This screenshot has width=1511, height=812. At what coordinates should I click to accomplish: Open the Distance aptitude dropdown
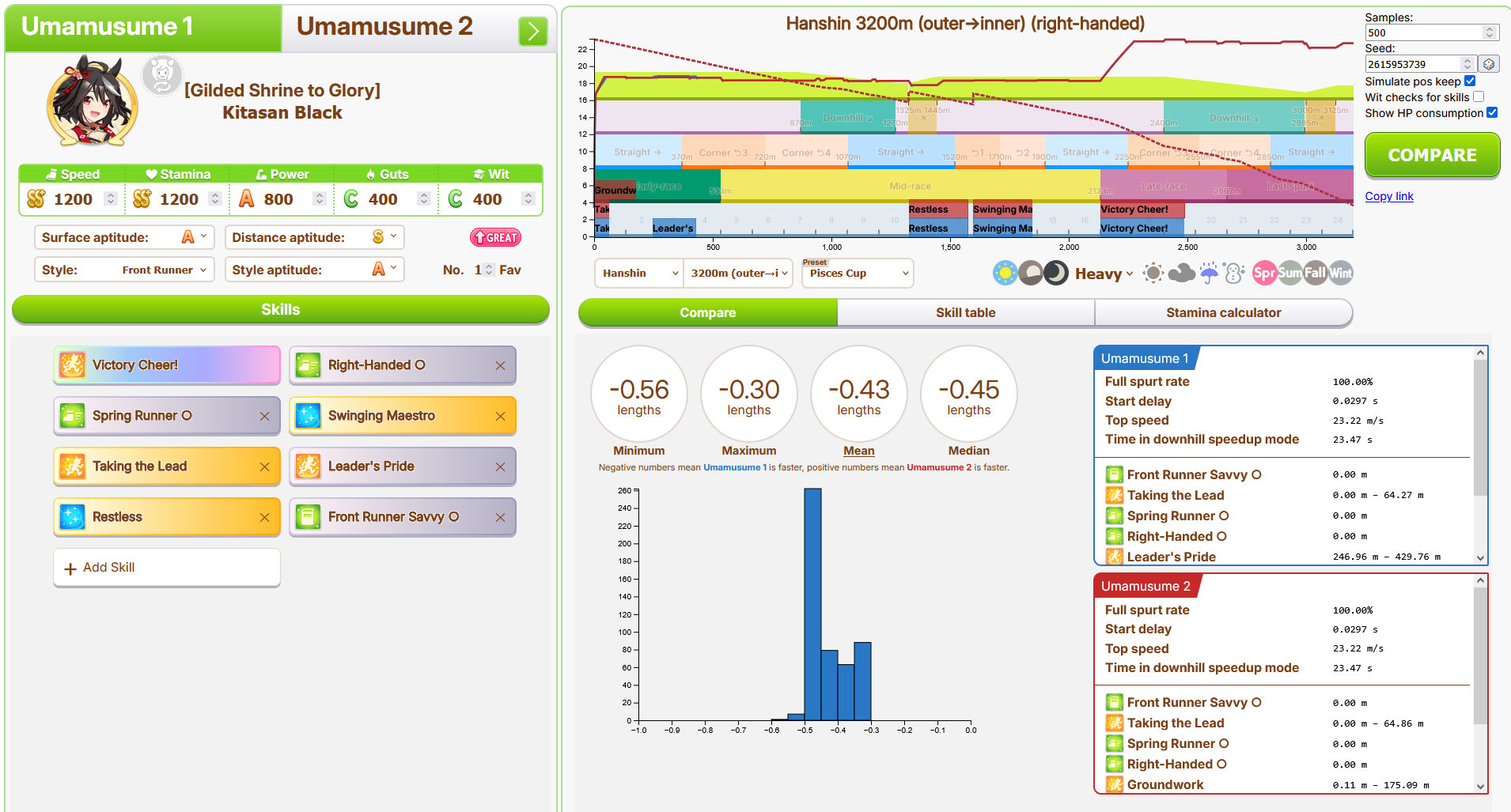coord(314,237)
